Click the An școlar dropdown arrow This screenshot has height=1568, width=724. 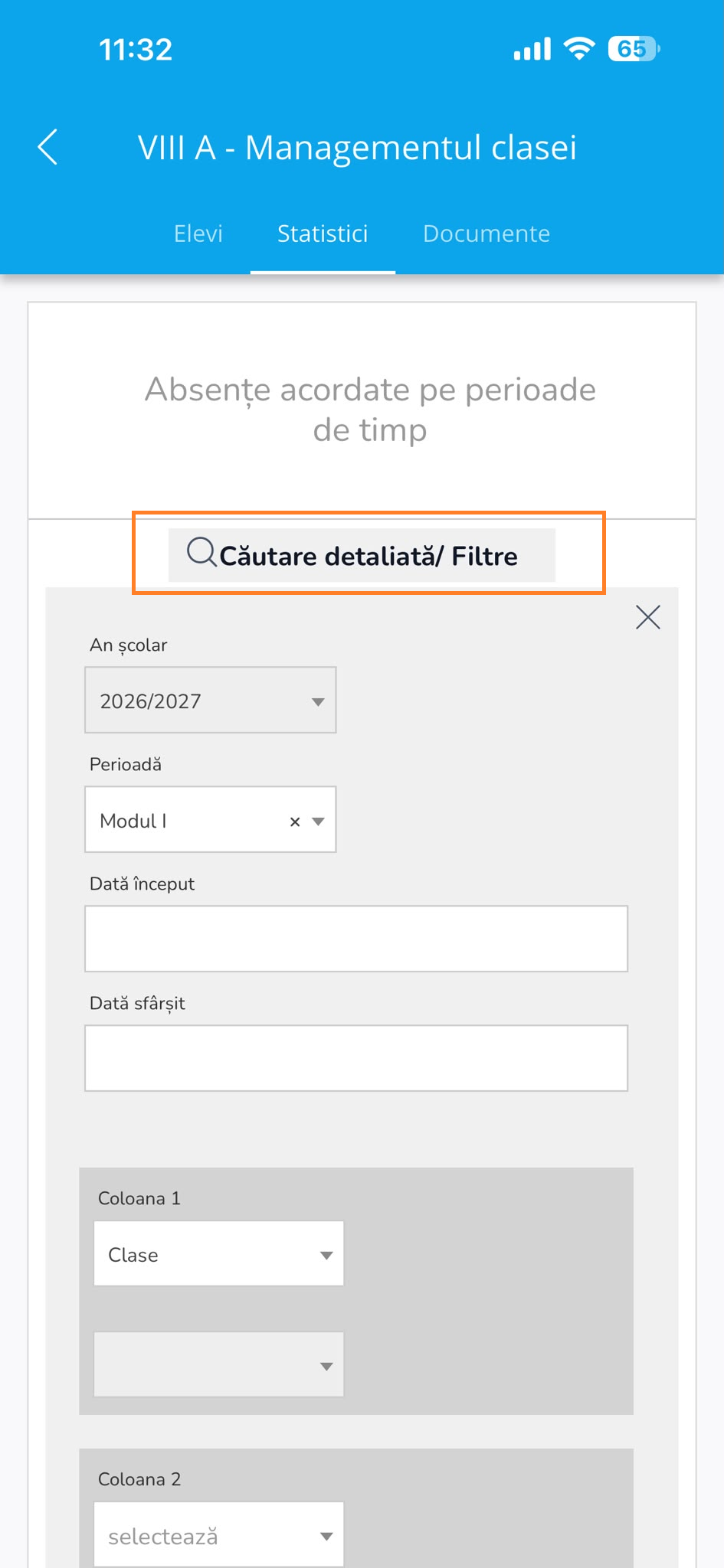click(x=318, y=702)
